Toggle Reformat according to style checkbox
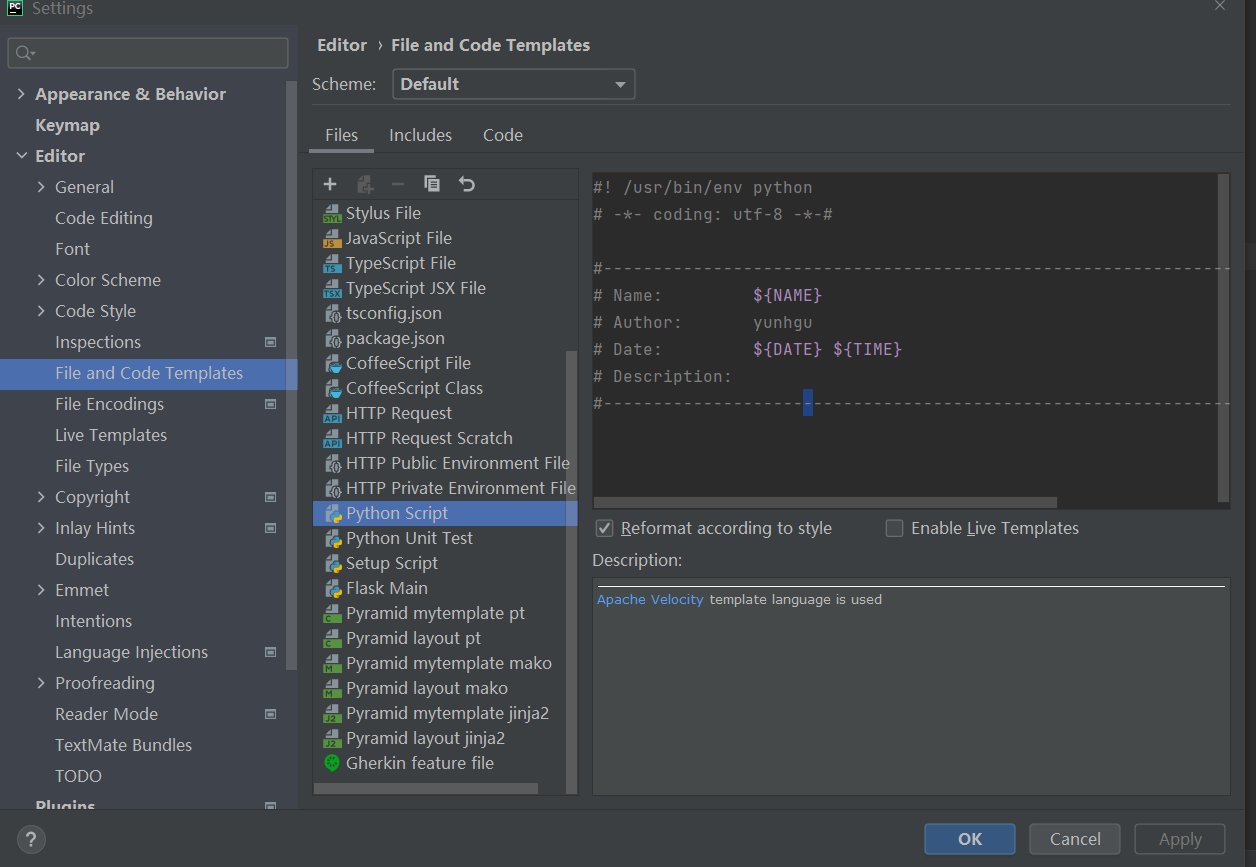1256x867 pixels. click(x=604, y=528)
